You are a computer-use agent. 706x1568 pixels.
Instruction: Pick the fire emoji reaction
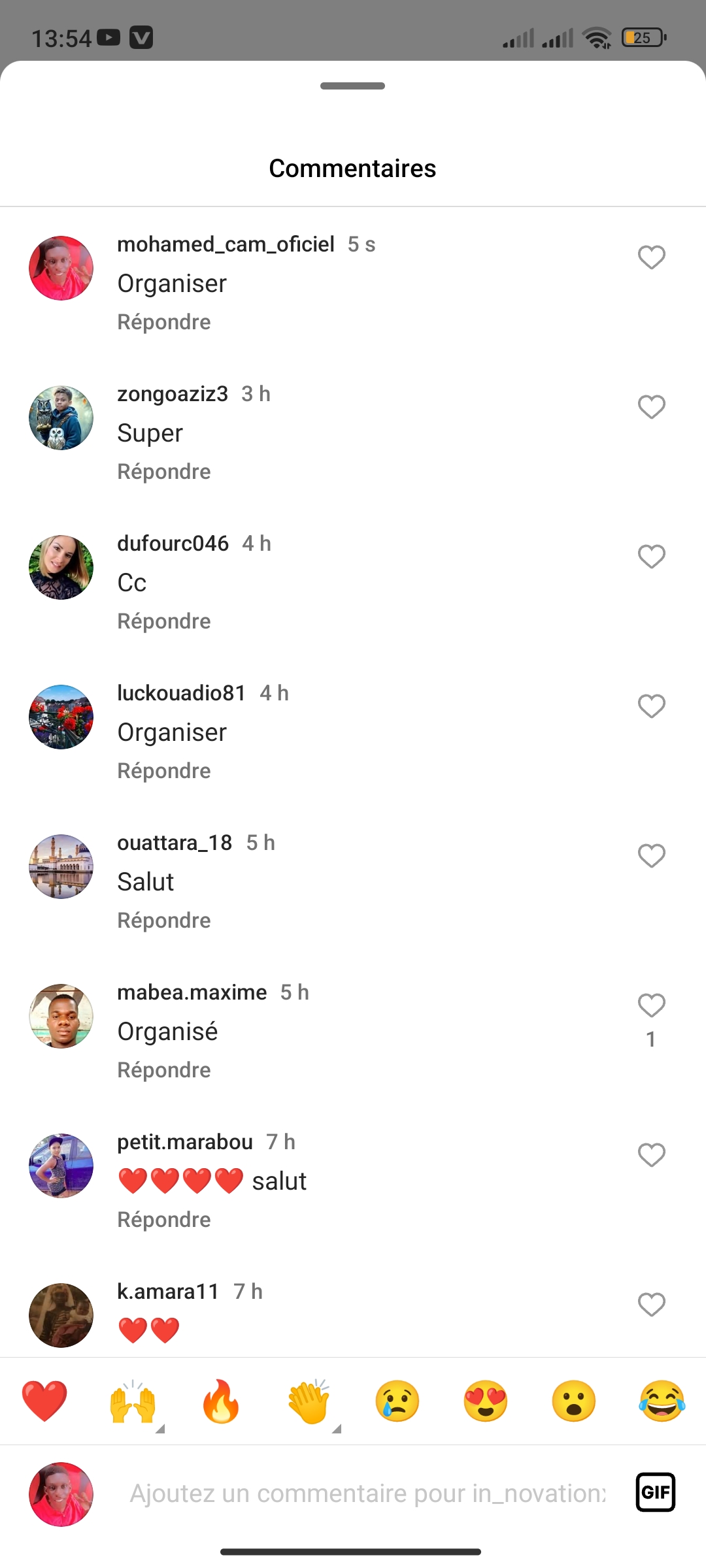221,1401
